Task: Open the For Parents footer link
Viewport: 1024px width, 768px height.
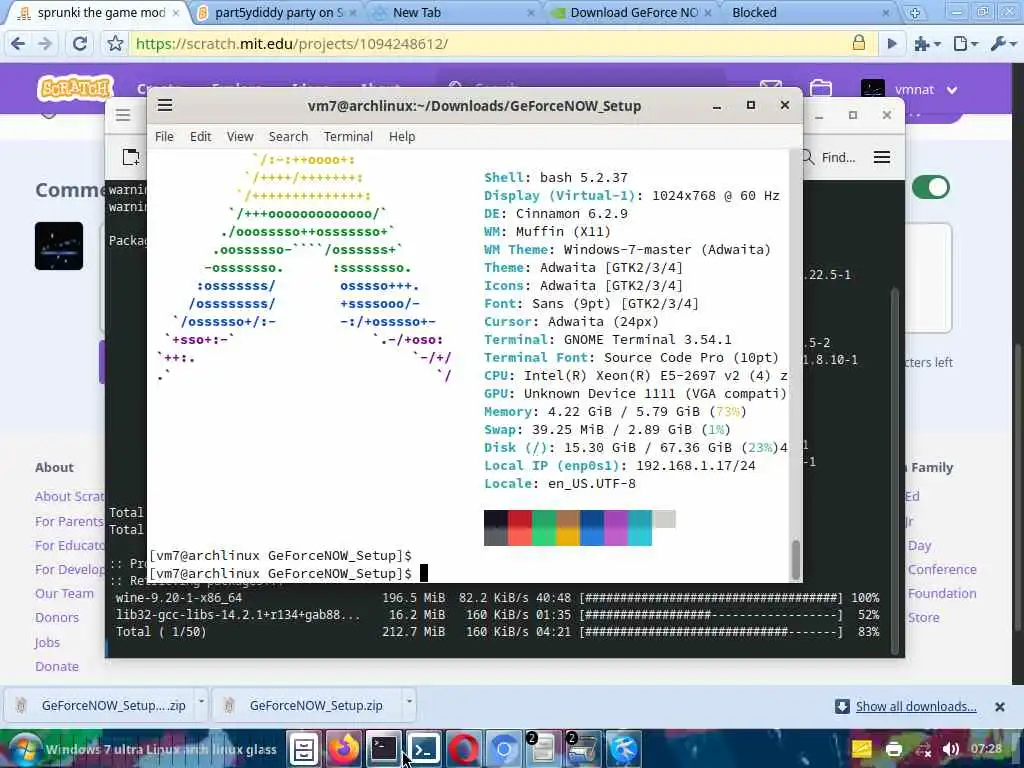Action: (x=69, y=521)
